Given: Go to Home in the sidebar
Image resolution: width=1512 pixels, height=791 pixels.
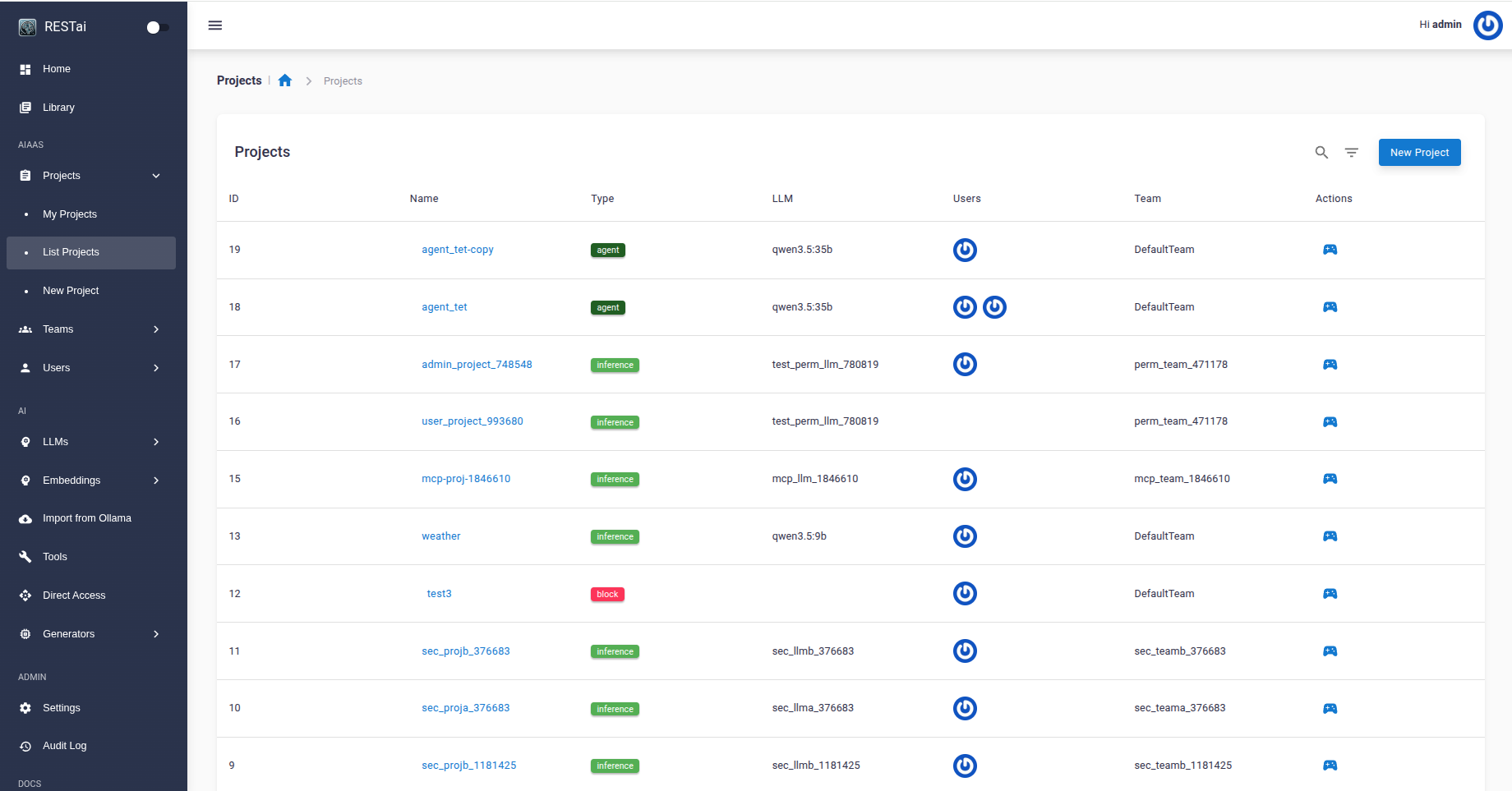Looking at the screenshot, I should (x=91, y=69).
